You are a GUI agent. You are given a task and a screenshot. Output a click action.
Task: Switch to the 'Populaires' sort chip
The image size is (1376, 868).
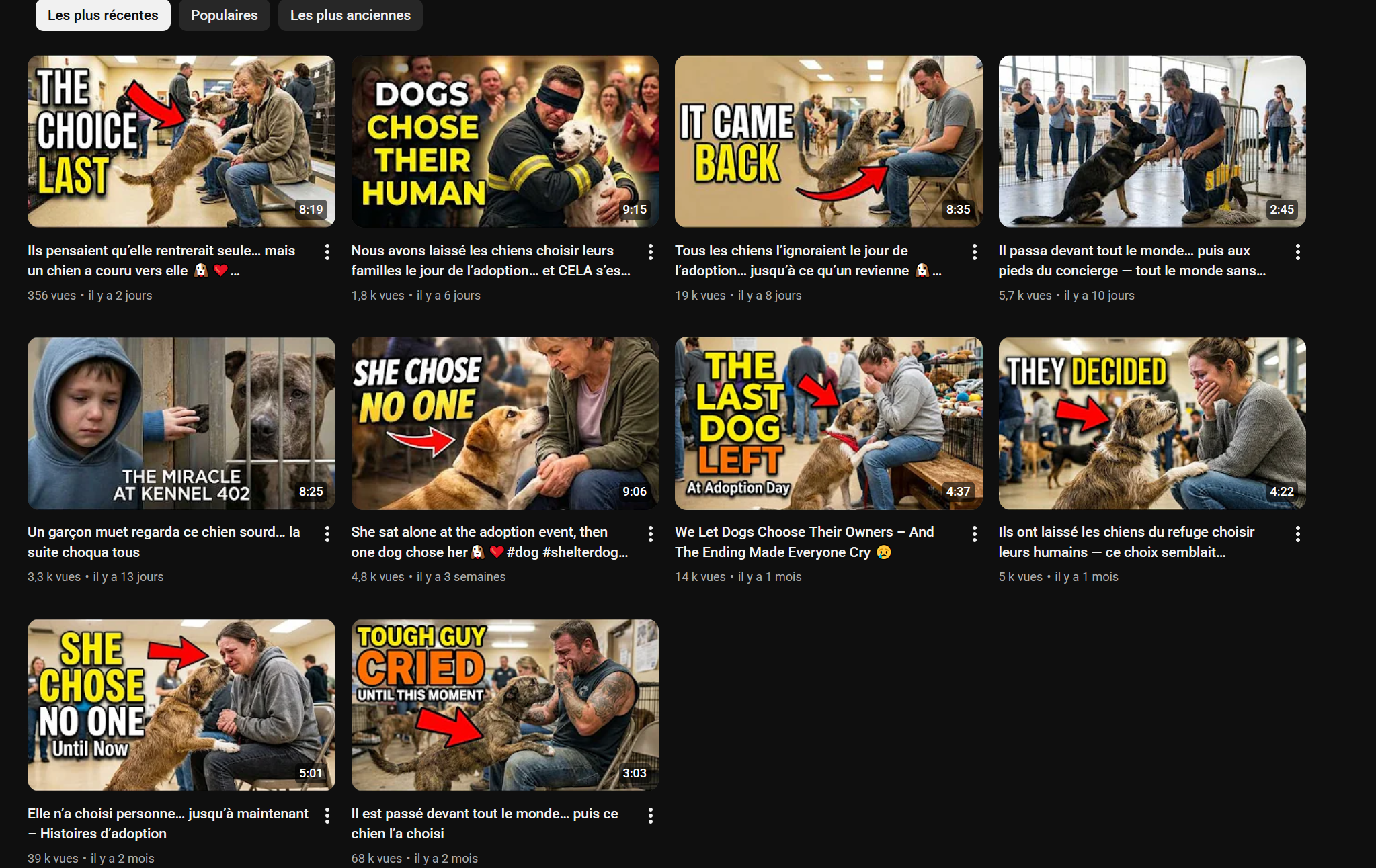(224, 15)
